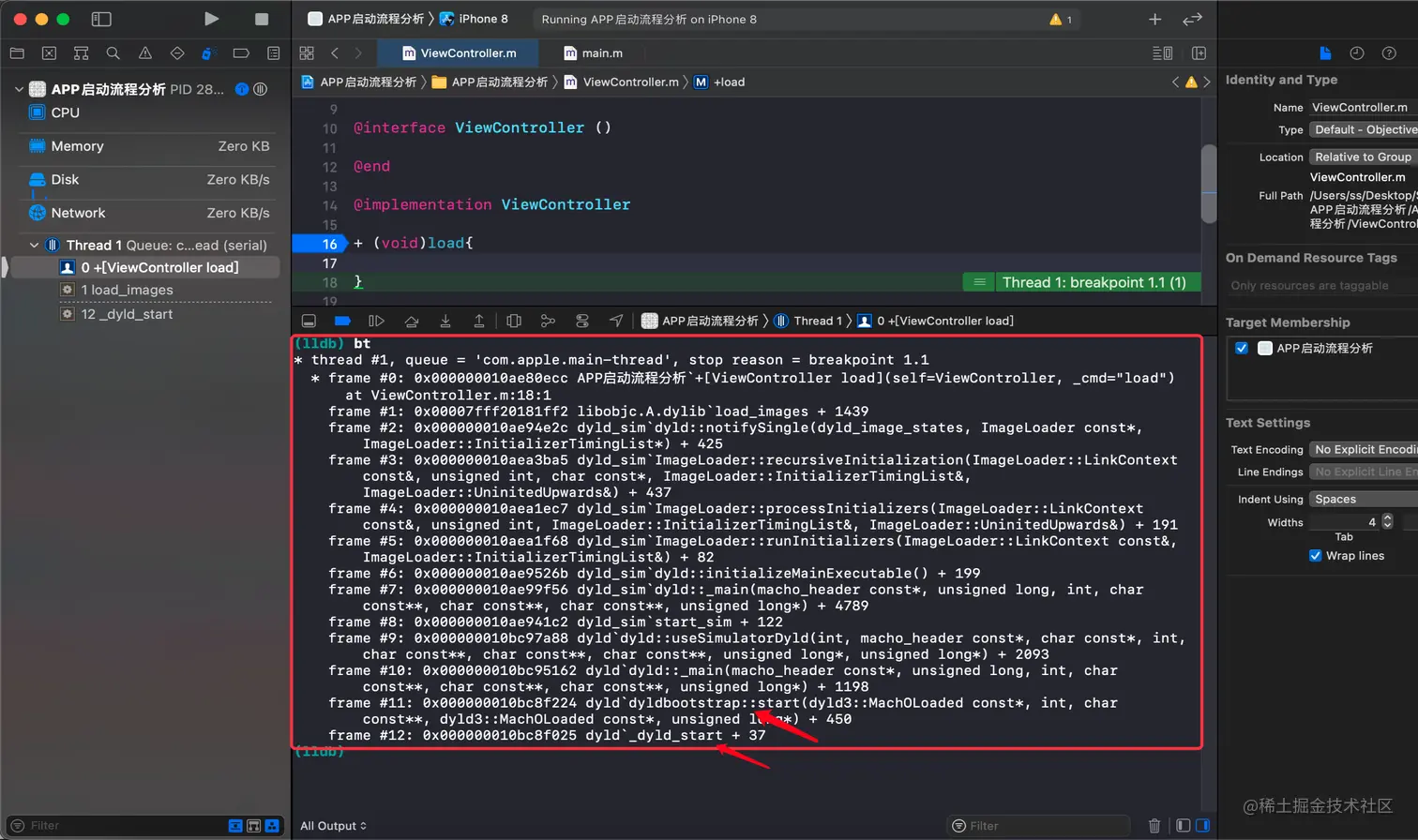Add editor on right

coord(1199,53)
